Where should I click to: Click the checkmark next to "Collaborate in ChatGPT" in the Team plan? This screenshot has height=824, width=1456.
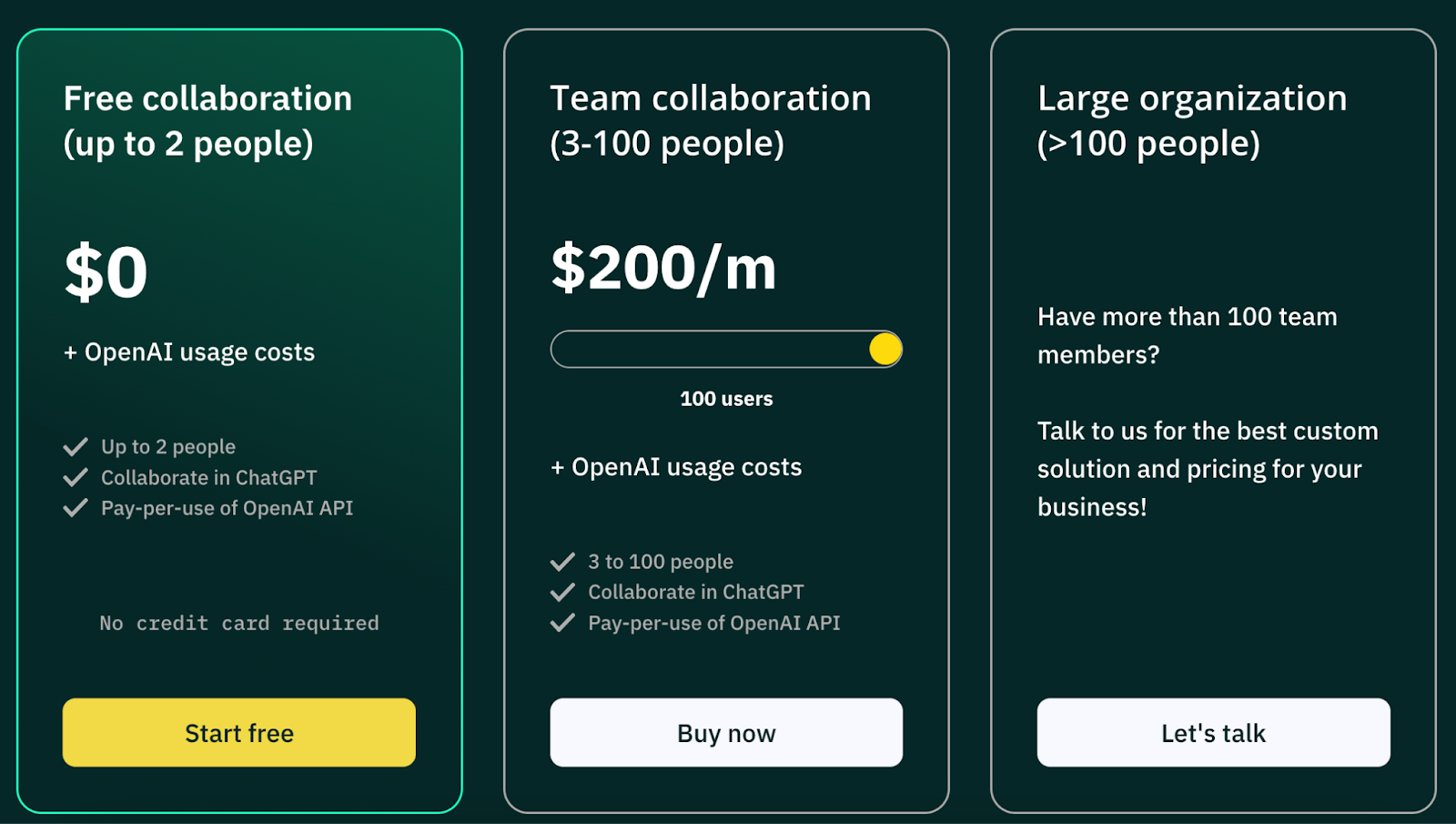click(x=562, y=592)
